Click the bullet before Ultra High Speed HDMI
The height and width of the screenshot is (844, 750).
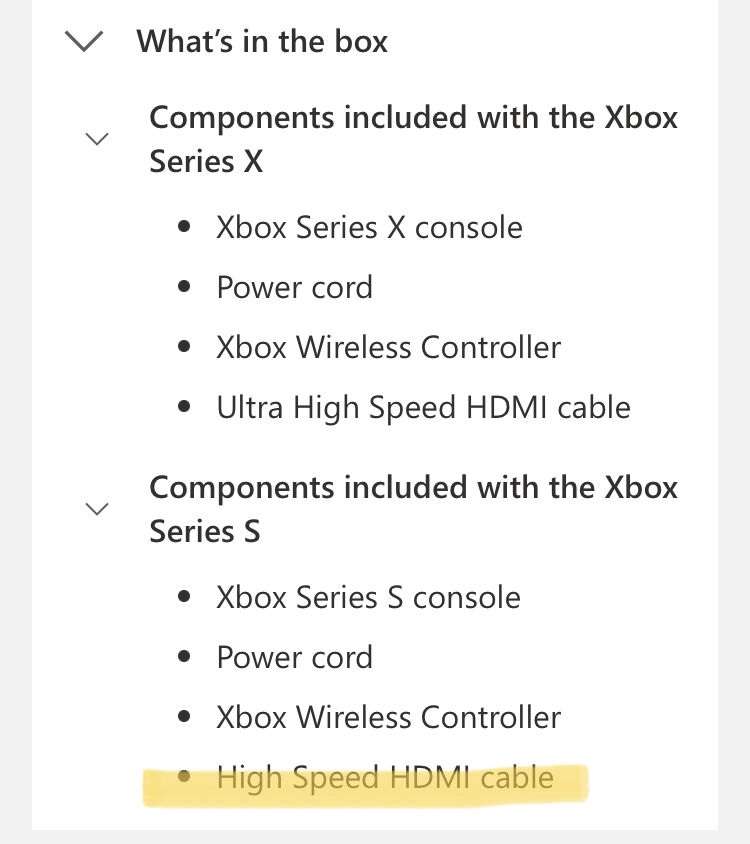184,406
